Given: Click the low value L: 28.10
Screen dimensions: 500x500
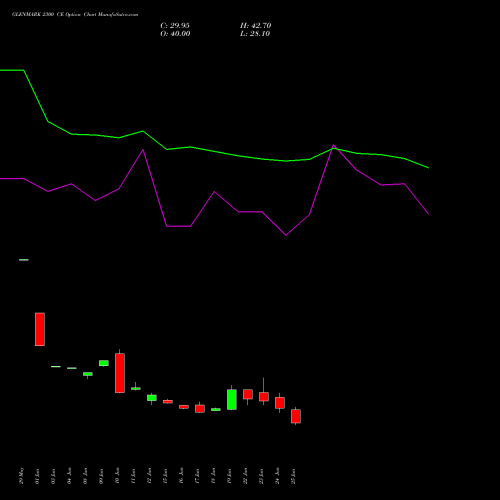Looking at the screenshot, I should click(x=255, y=34).
